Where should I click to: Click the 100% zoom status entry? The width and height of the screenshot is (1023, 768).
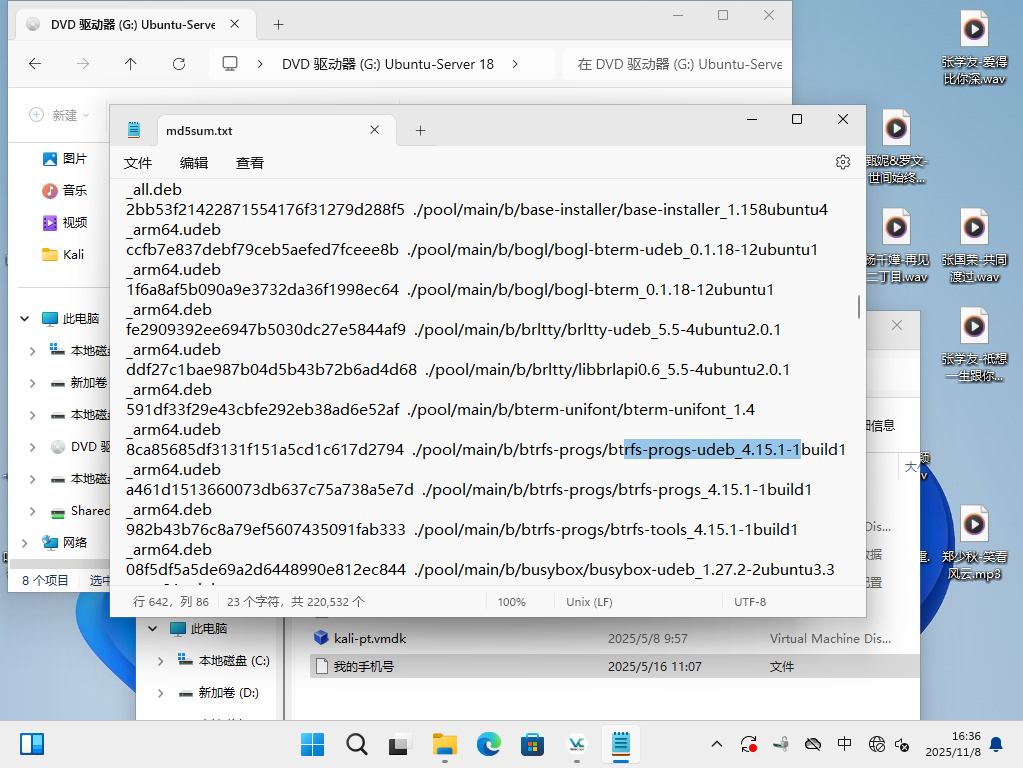point(512,602)
